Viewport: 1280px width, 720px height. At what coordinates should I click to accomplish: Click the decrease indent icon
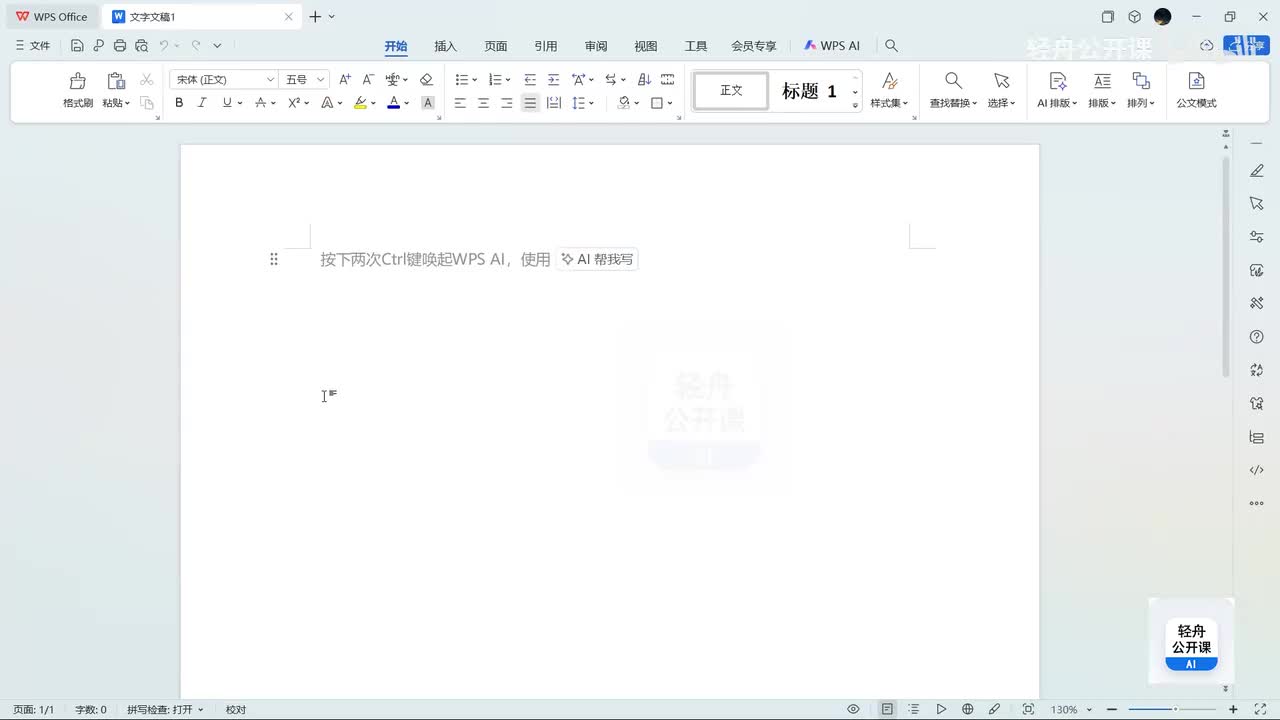point(530,79)
